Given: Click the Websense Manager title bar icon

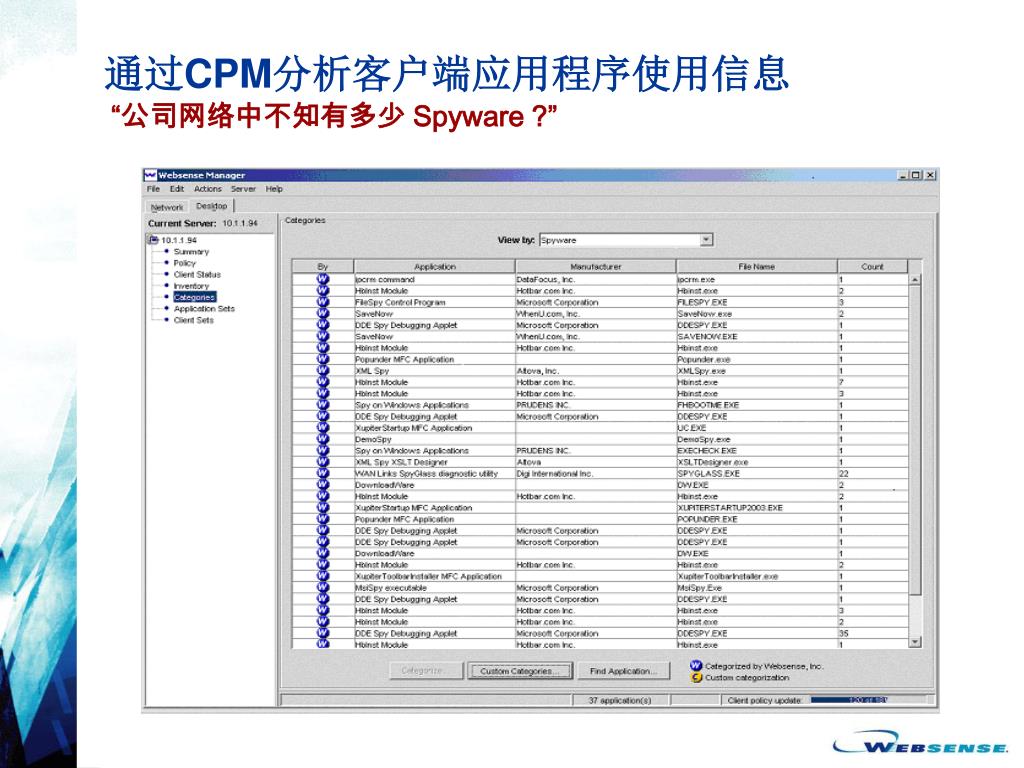Looking at the screenshot, I should click(151, 175).
